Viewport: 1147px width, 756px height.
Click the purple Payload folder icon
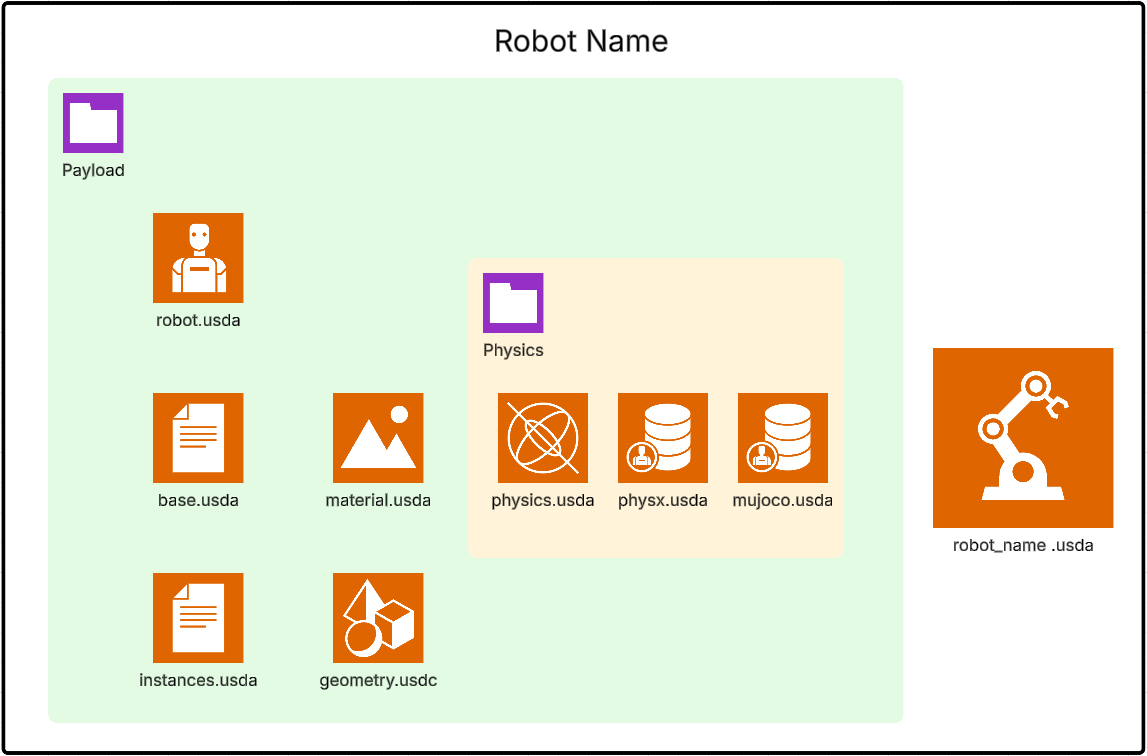(x=93, y=123)
